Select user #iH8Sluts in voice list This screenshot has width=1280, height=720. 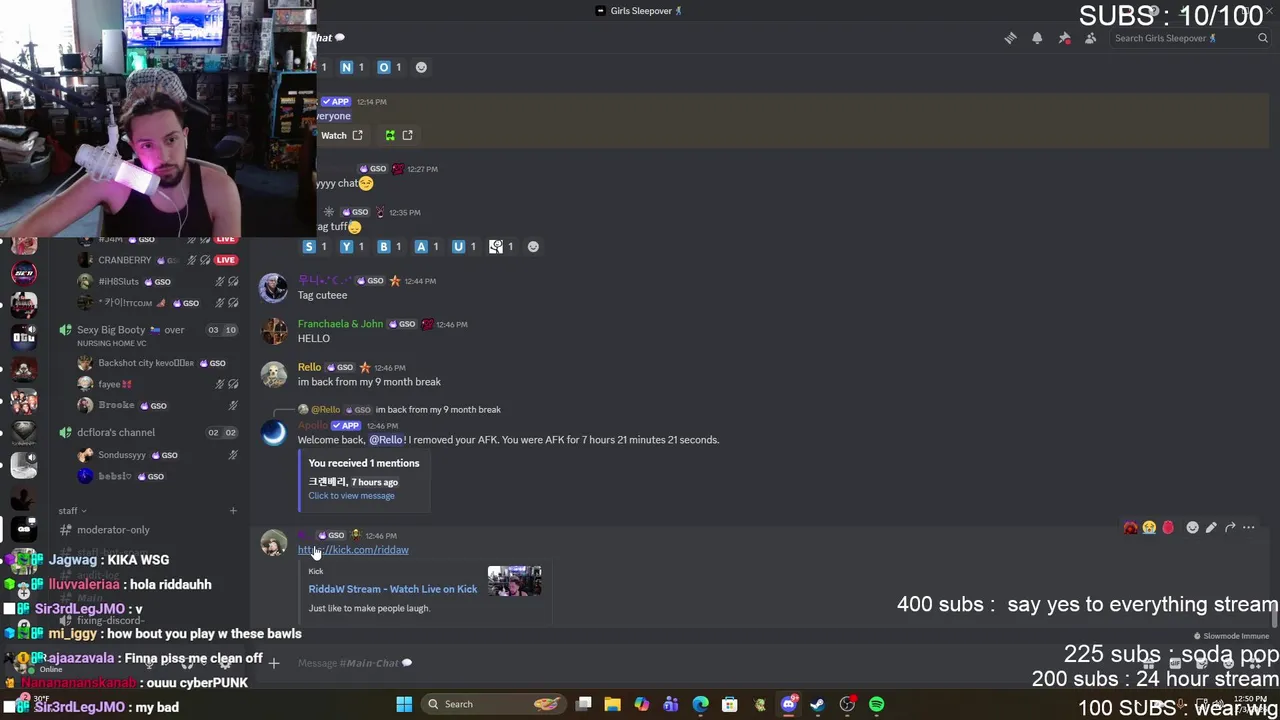pyautogui.click(x=118, y=282)
